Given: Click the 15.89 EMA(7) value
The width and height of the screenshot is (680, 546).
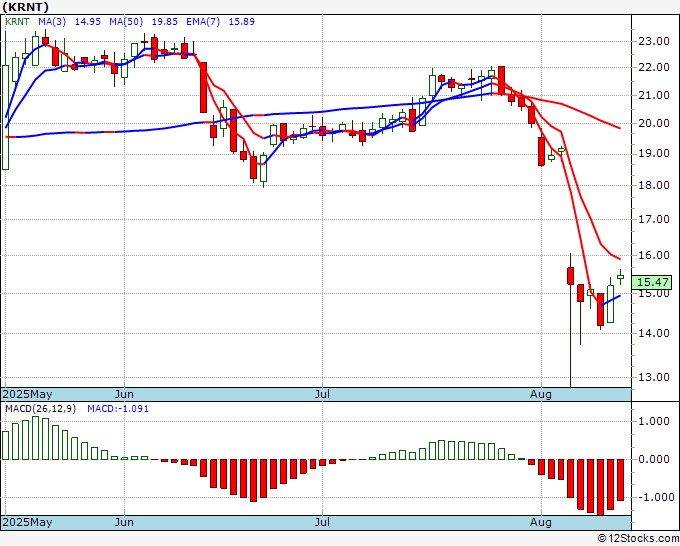Looking at the screenshot, I should pyautogui.click(x=242, y=22).
